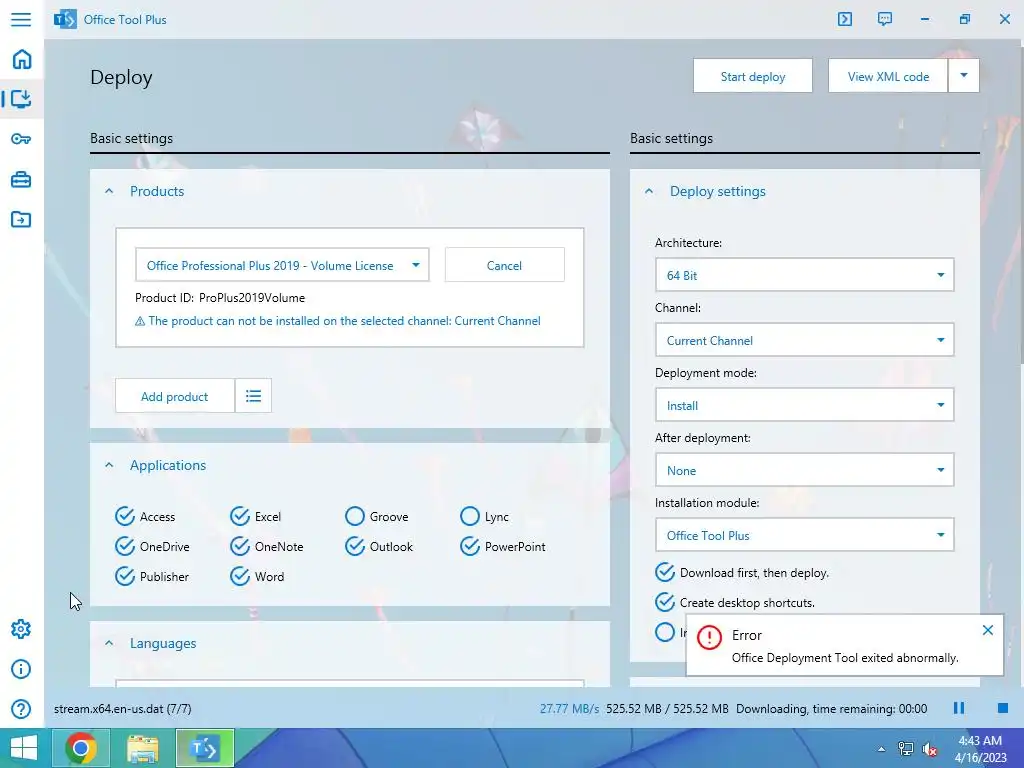
Task: Open the Office product selection dropdown
Action: [282, 265]
